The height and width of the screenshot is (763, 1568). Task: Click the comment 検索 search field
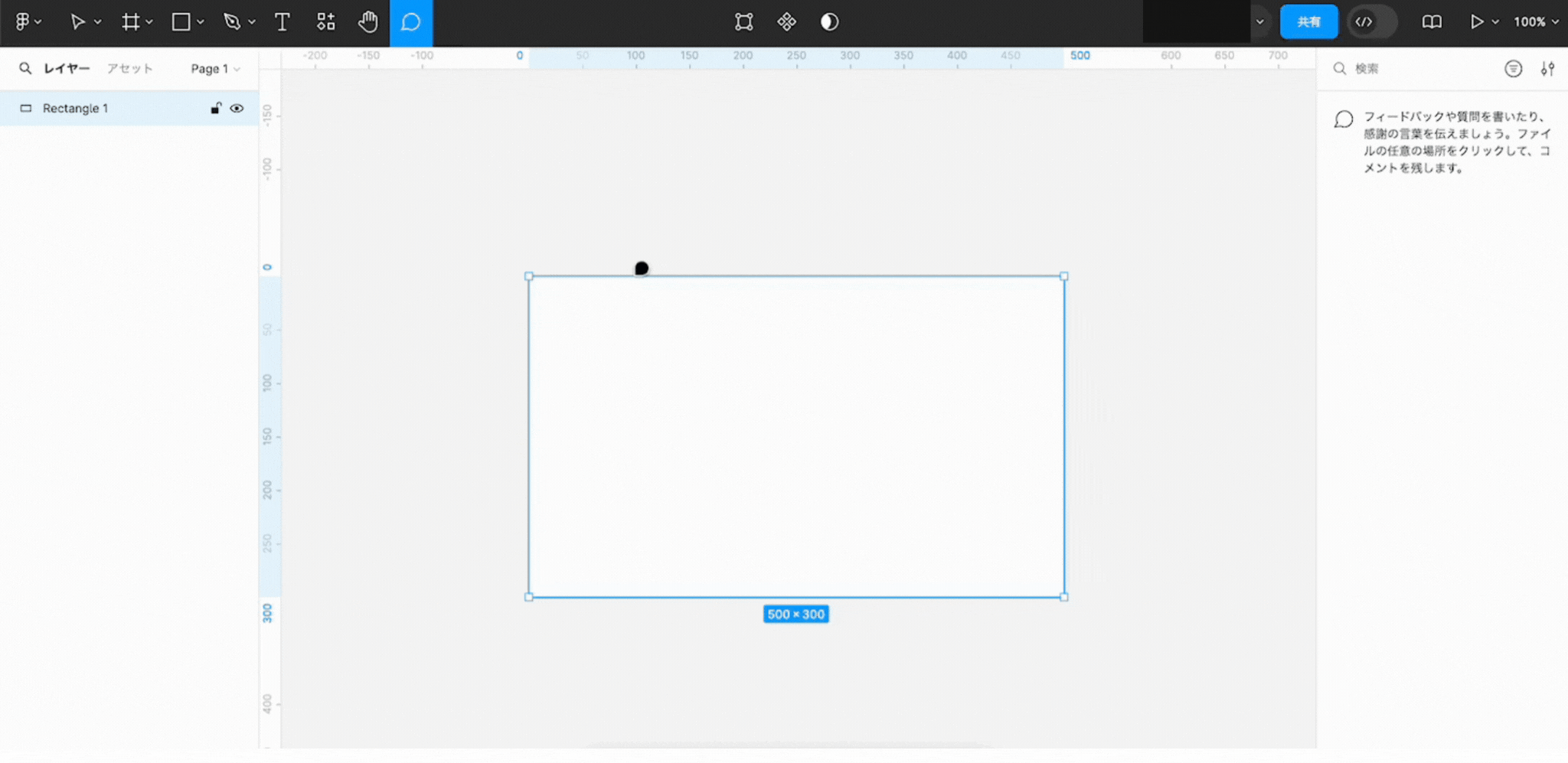click(1416, 69)
